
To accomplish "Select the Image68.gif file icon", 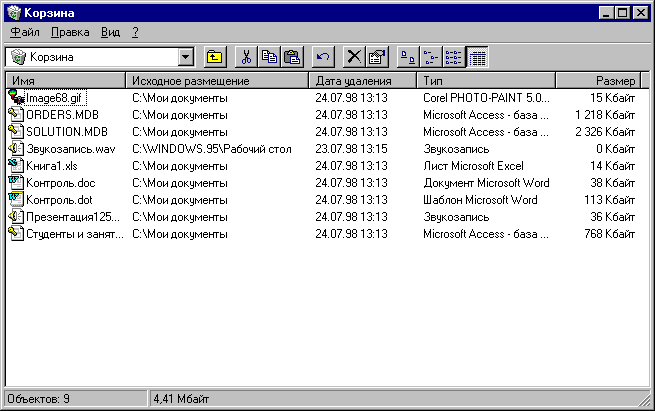I will (x=15, y=98).
